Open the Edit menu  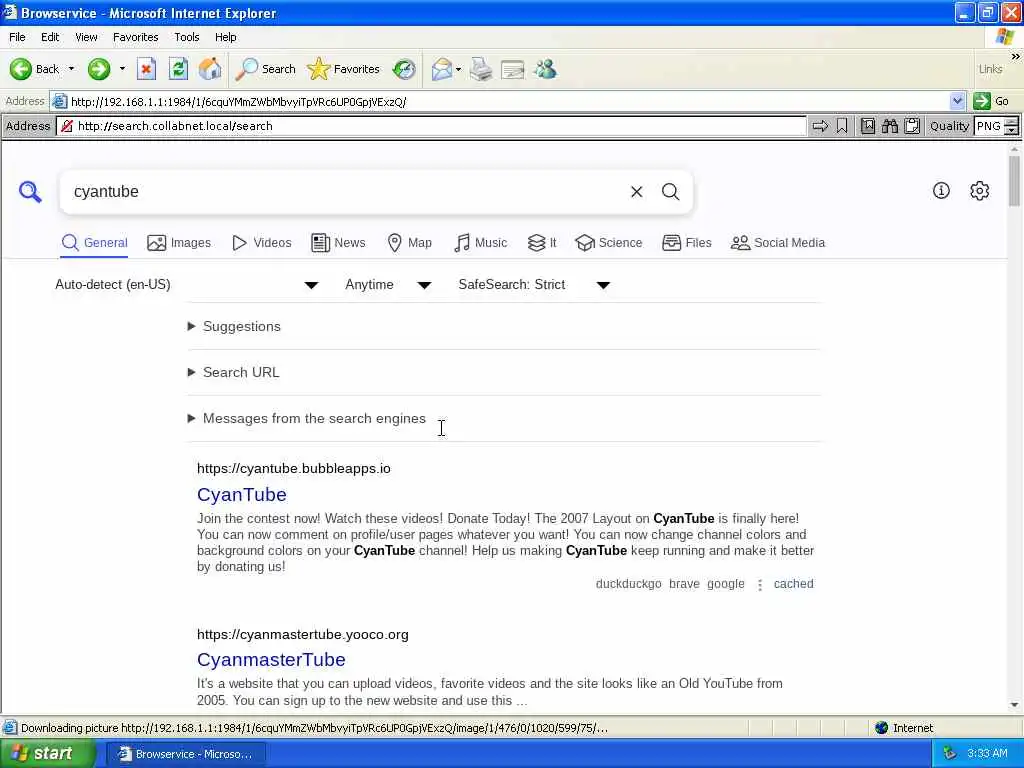pyautogui.click(x=50, y=37)
